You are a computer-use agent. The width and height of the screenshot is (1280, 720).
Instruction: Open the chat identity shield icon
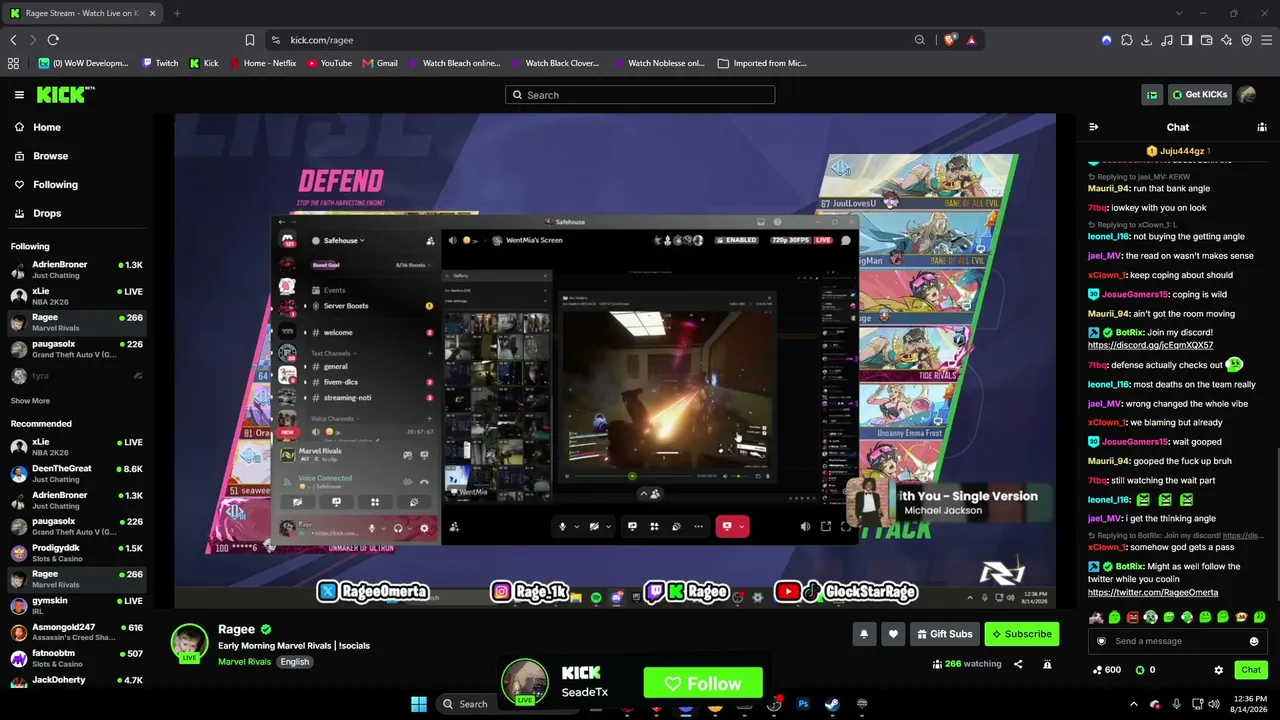pos(1101,641)
